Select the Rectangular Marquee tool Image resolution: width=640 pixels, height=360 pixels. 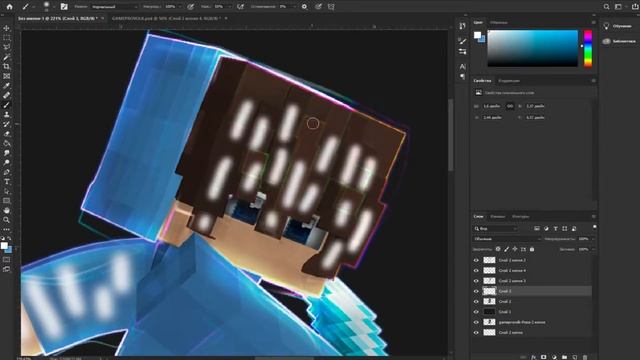7,38
